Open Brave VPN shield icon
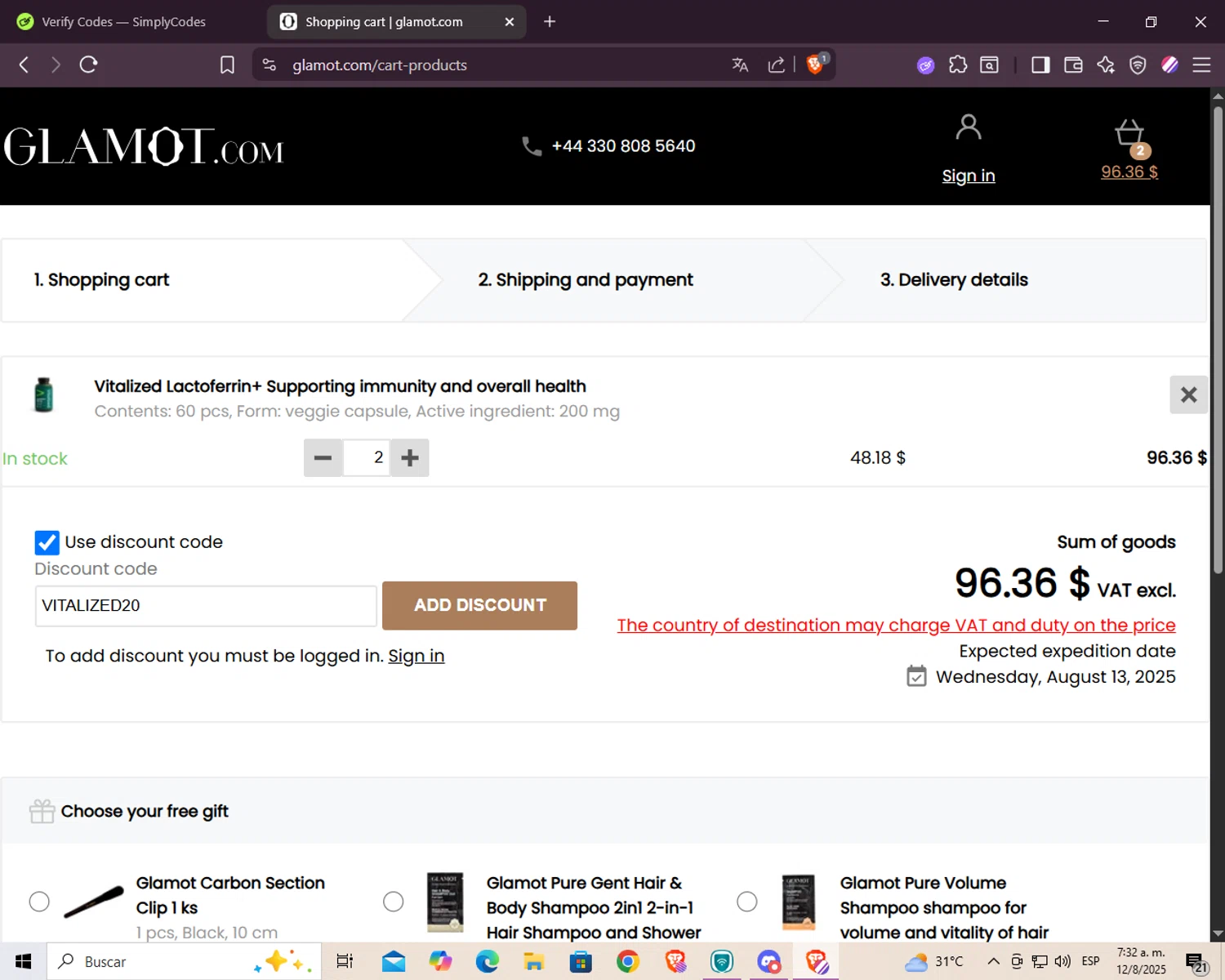Image resolution: width=1225 pixels, height=980 pixels. pyautogui.click(x=1138, y=65)
